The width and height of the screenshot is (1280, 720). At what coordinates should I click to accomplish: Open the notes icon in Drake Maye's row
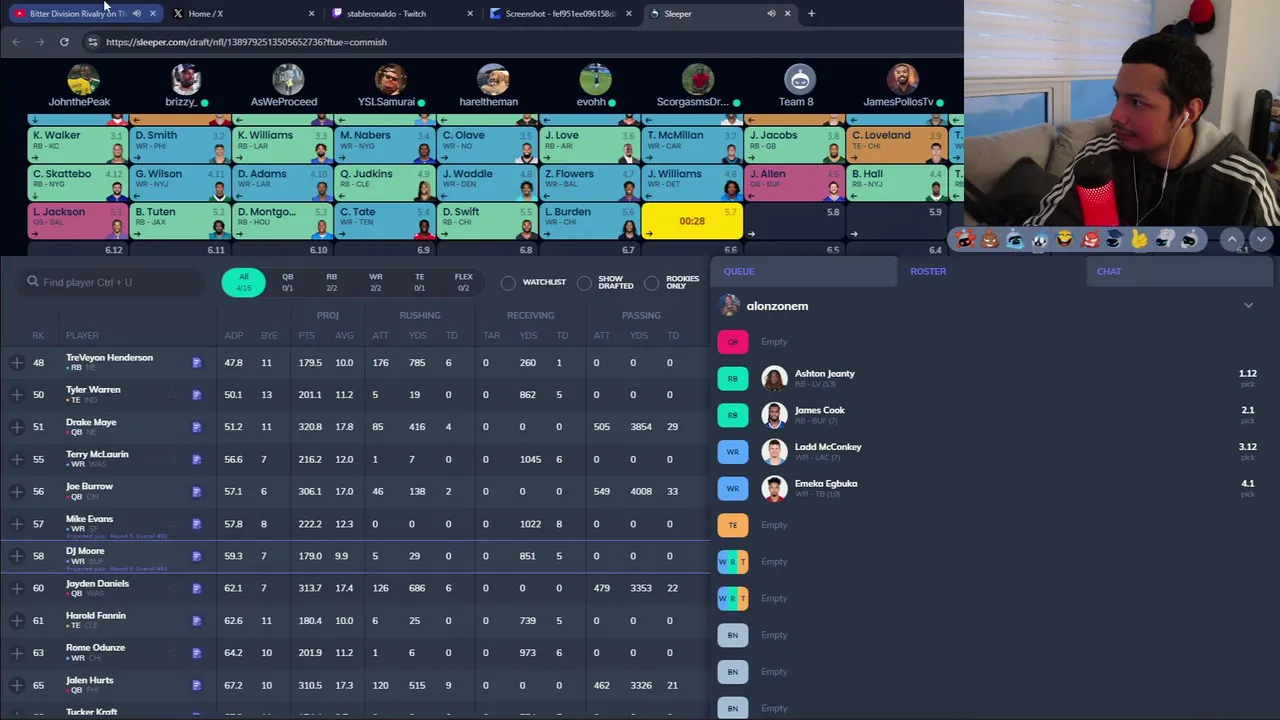click(x=197, y=427)
